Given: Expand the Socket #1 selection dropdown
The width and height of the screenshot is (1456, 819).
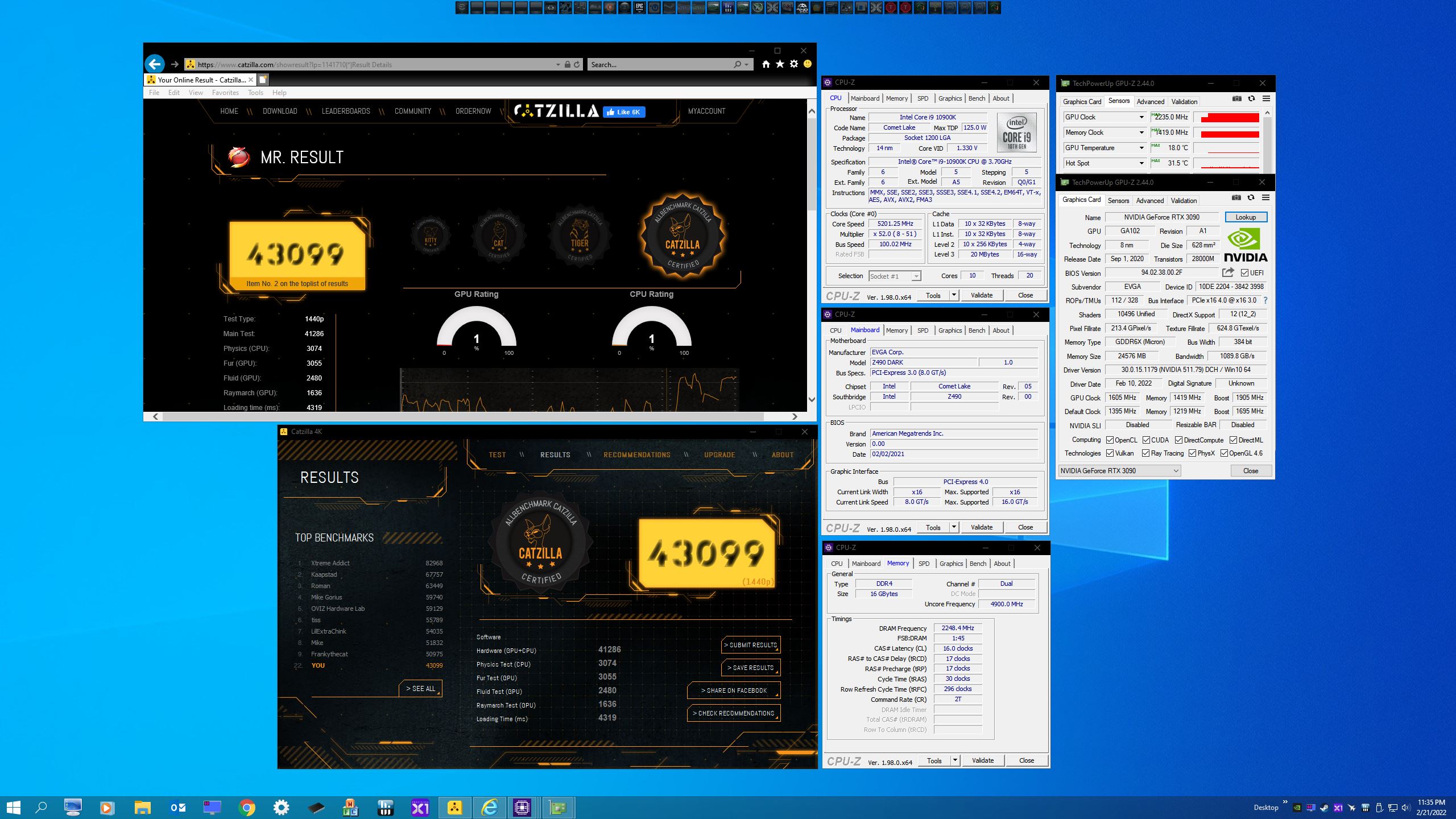Looking at the screenshot, I should 916,276.
